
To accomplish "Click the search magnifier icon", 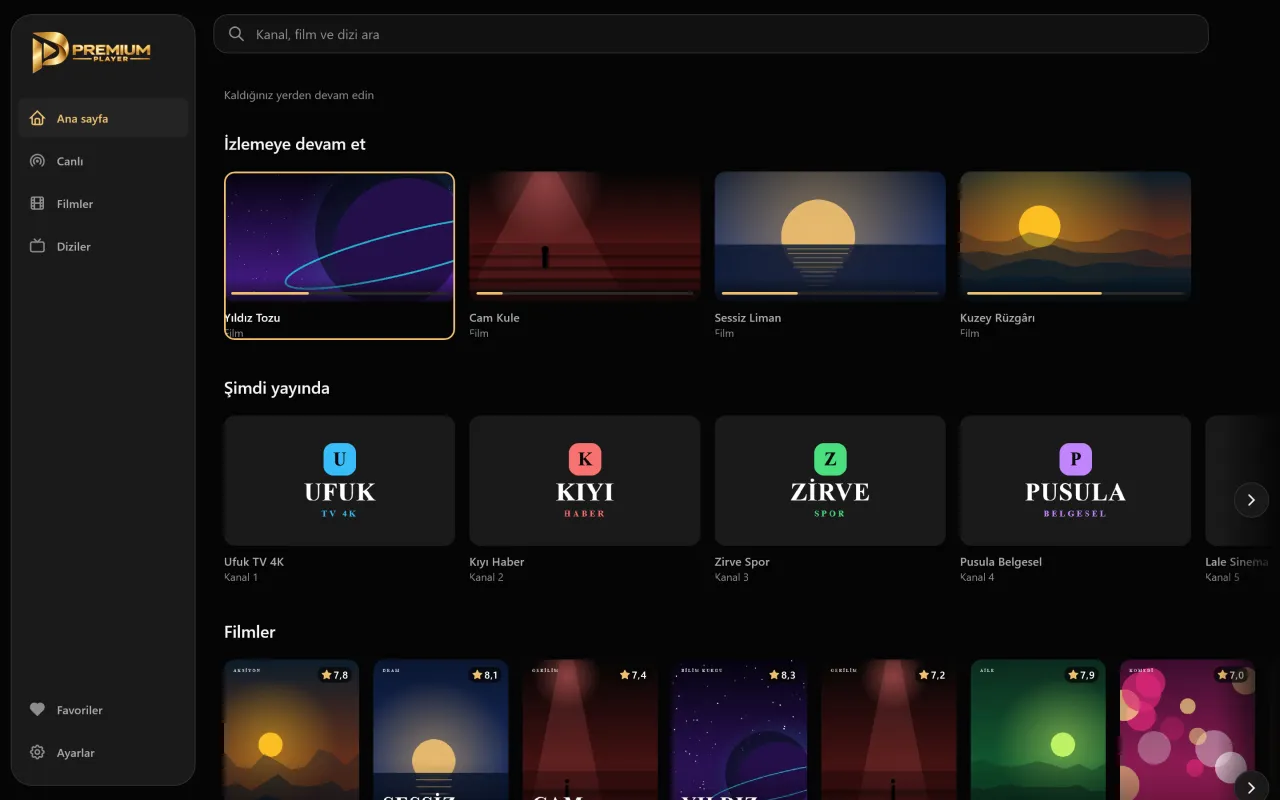I will (236, 34).
